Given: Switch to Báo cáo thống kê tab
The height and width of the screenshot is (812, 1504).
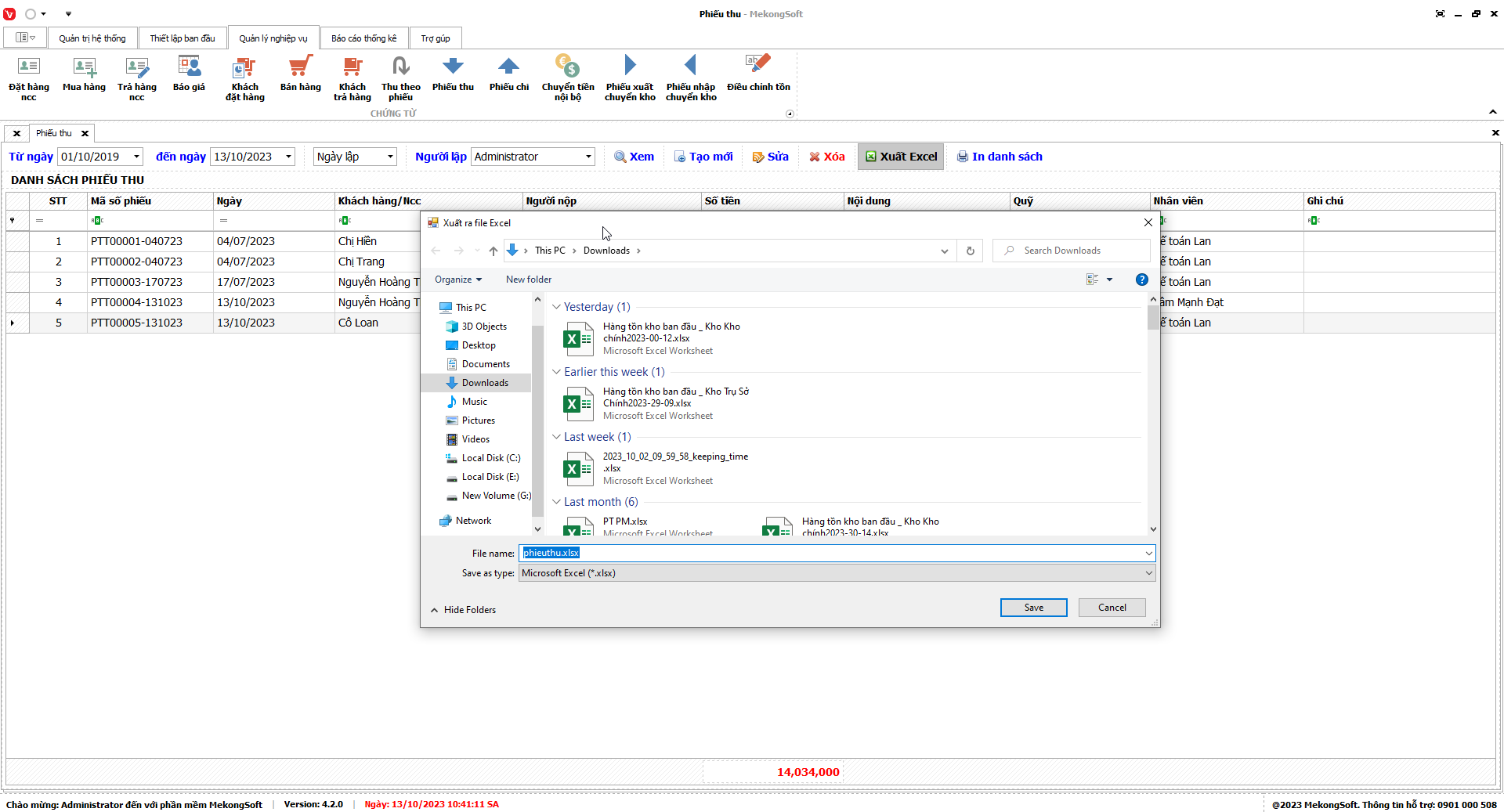Looking at the screenshot, I should coord(363,38).
